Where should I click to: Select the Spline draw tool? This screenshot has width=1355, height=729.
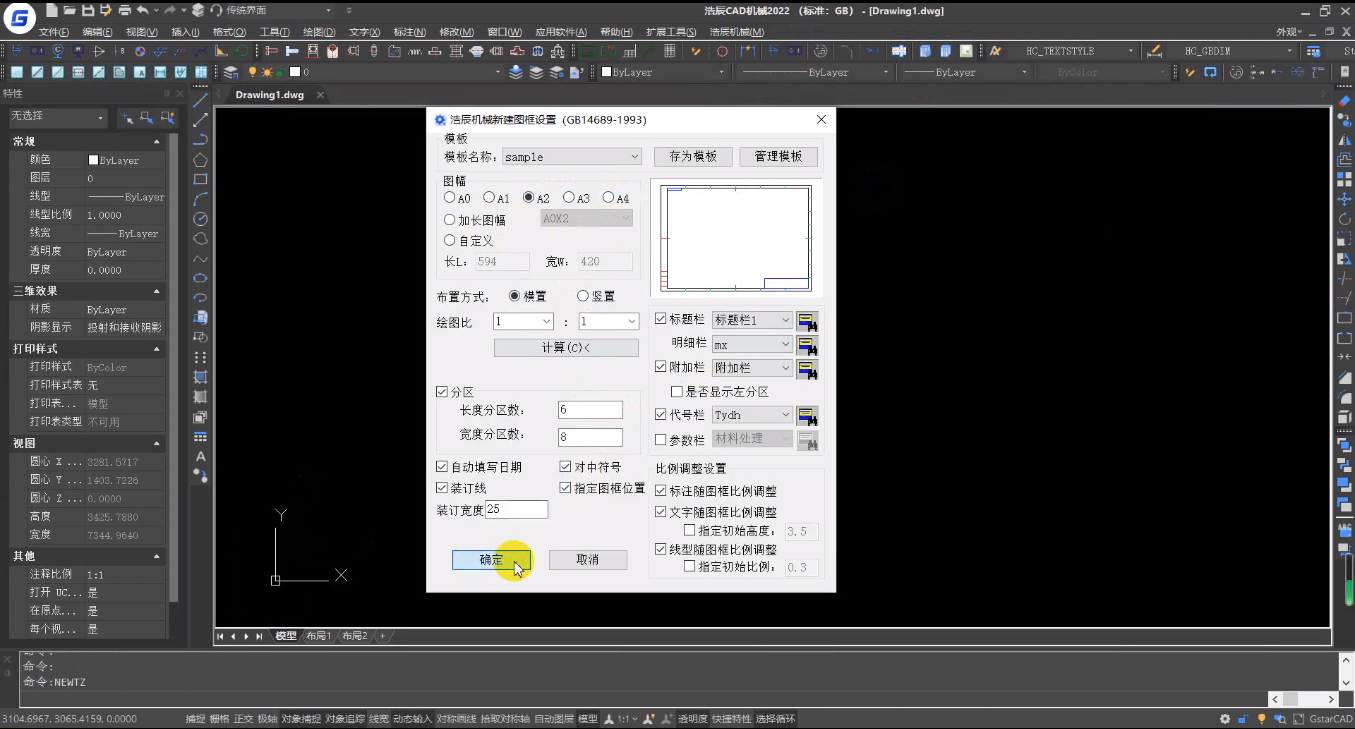click(x=200, y=259)
